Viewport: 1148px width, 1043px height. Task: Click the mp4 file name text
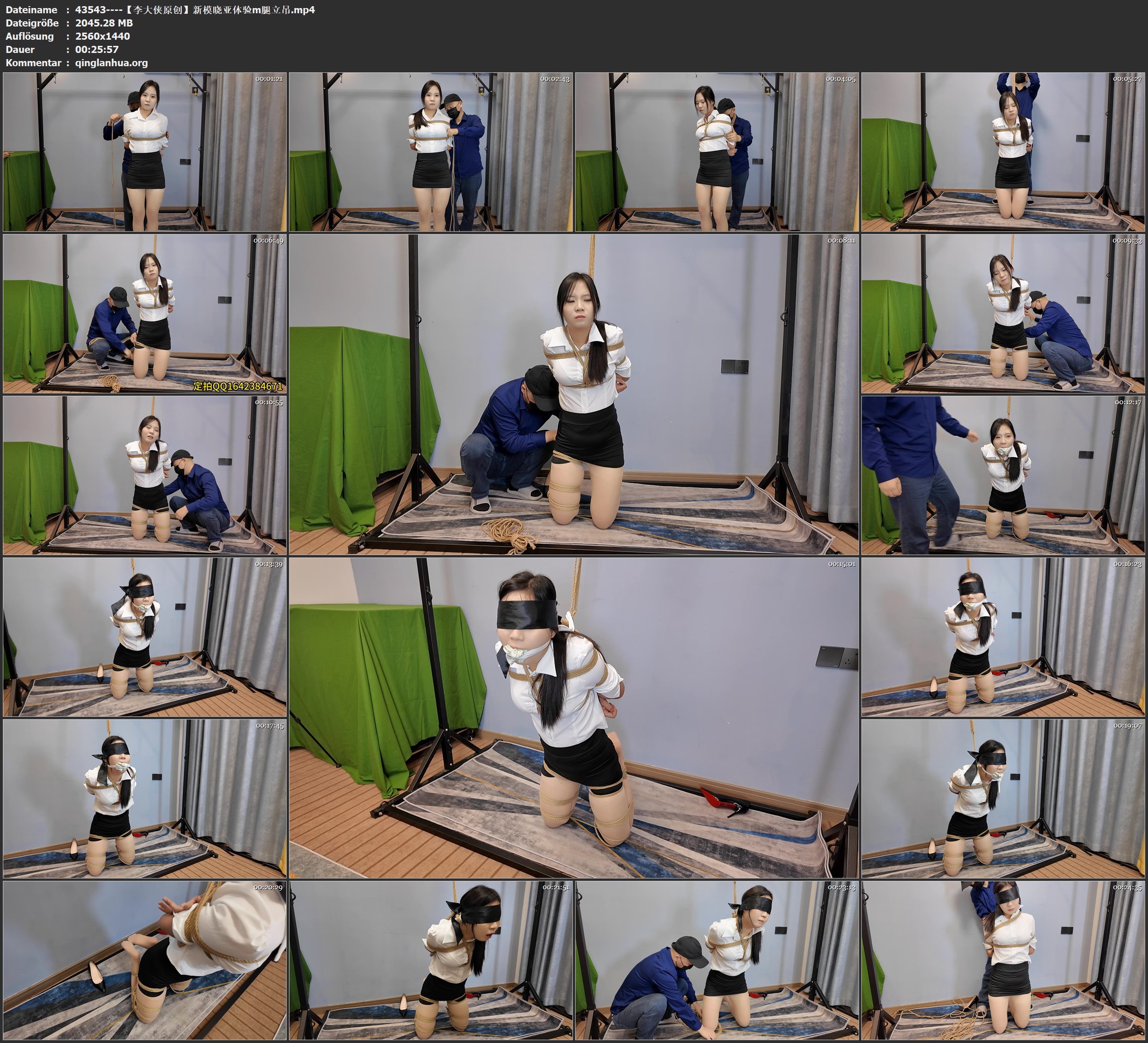(195, 9)
